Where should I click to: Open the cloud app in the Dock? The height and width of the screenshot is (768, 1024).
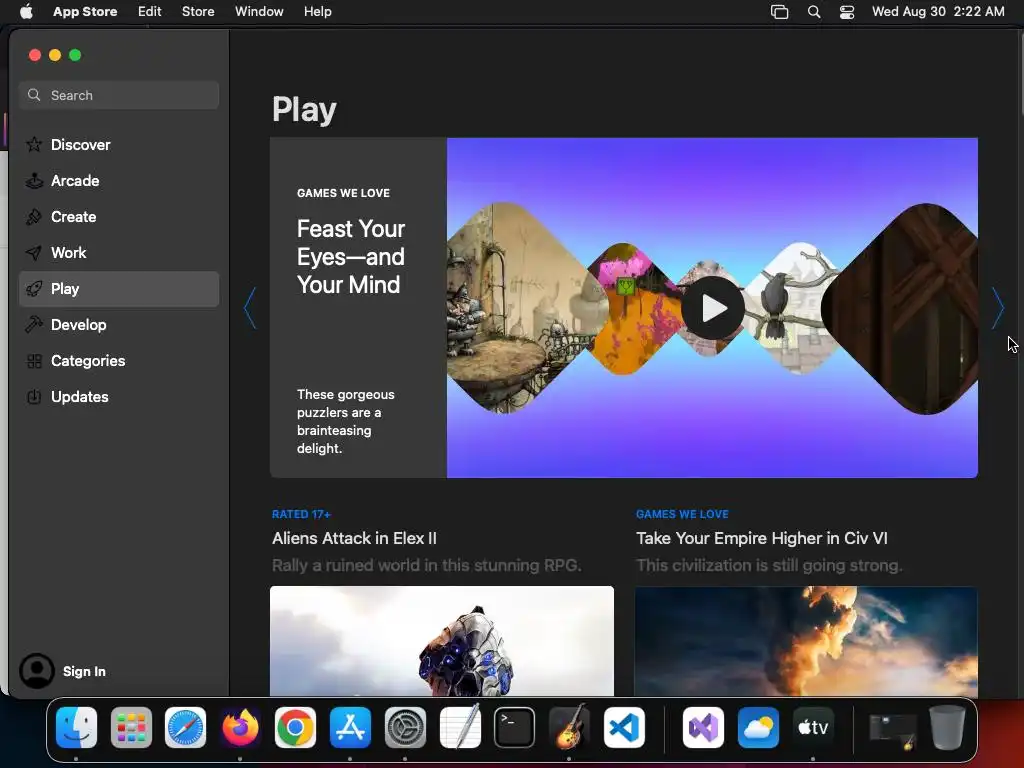[758, 728]
